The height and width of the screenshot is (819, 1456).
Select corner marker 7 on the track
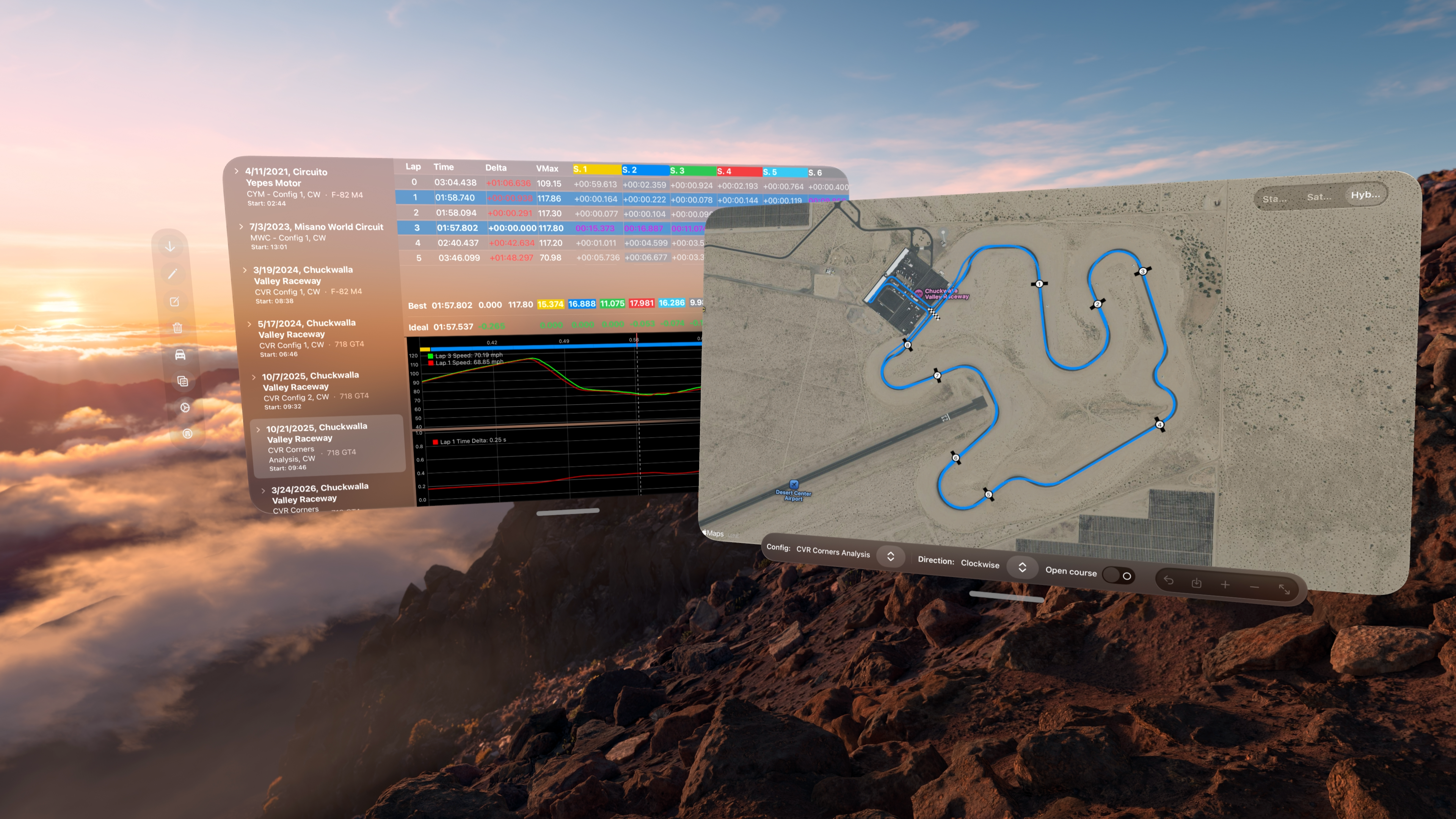937,375
